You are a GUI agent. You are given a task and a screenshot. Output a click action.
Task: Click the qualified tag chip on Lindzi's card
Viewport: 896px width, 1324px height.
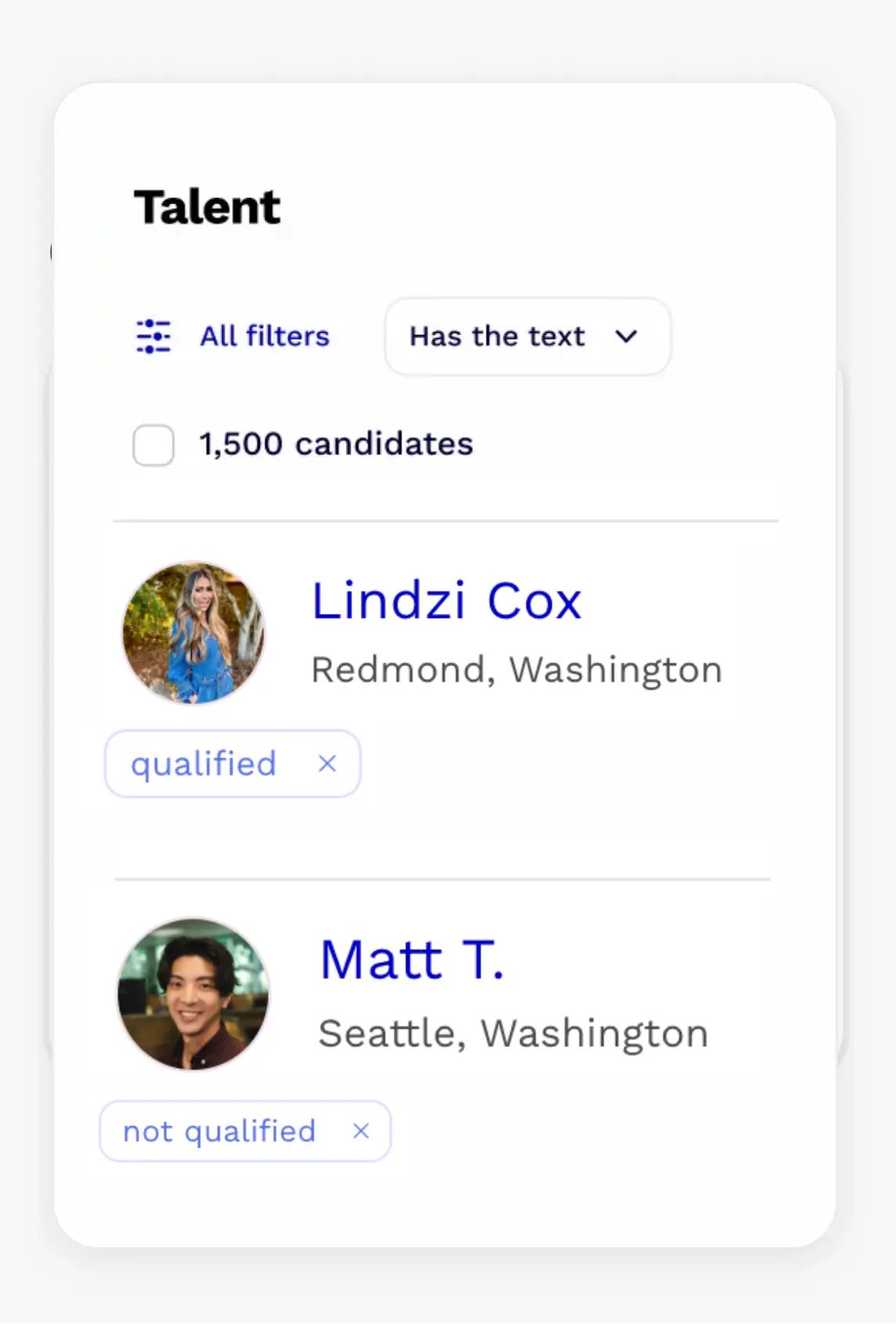click(205, 763)
